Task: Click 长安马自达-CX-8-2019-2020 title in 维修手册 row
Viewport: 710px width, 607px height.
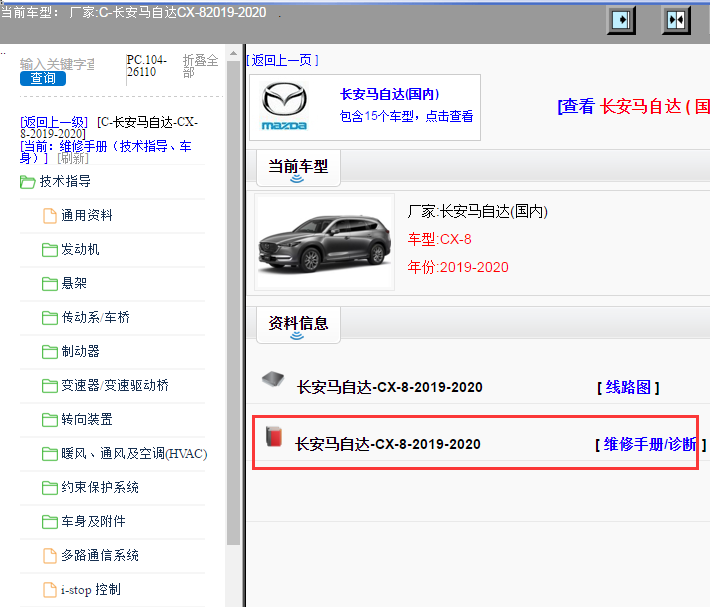Action: (388, 444)
